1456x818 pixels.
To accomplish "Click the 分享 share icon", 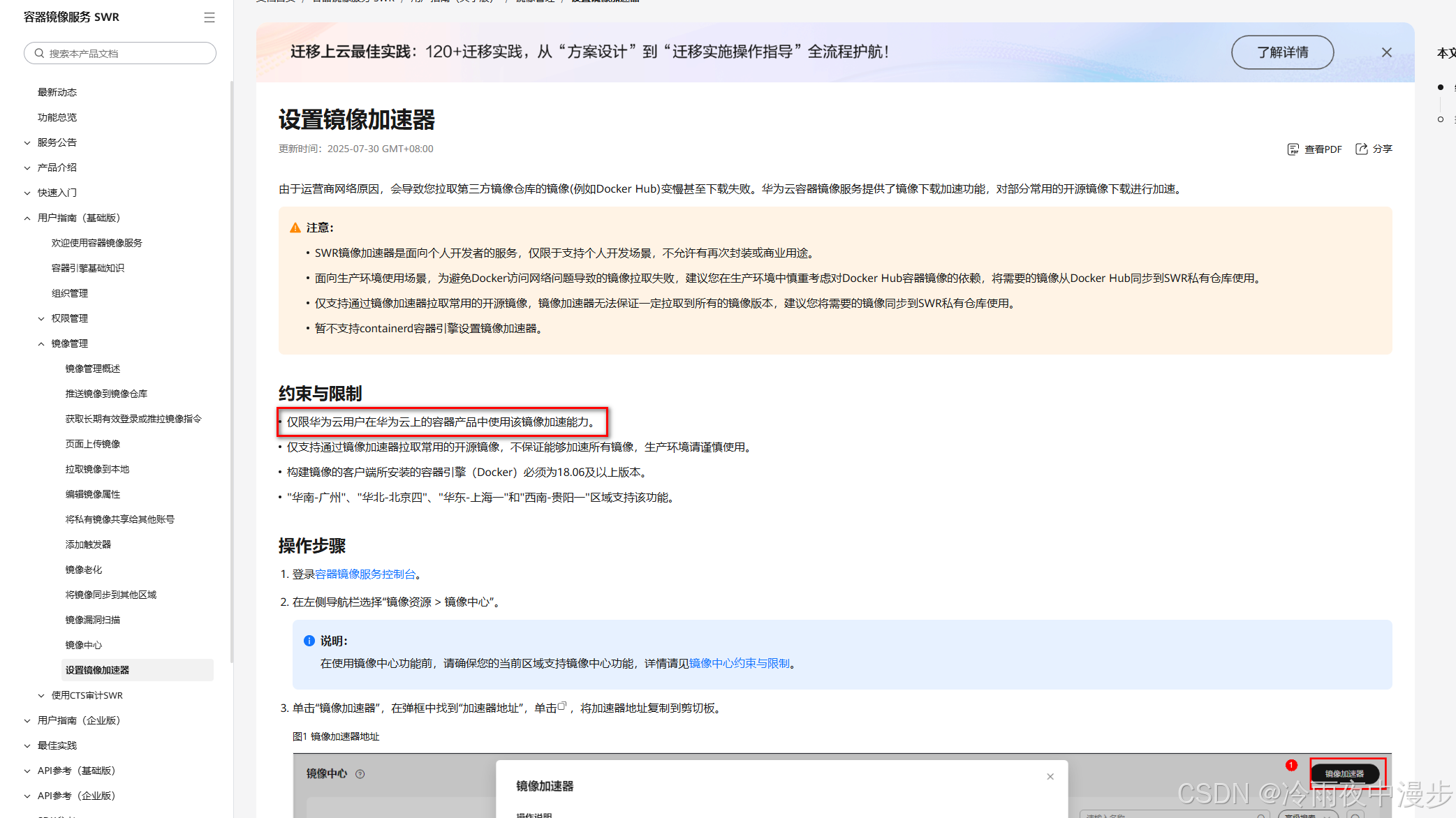I will 1361,149.
